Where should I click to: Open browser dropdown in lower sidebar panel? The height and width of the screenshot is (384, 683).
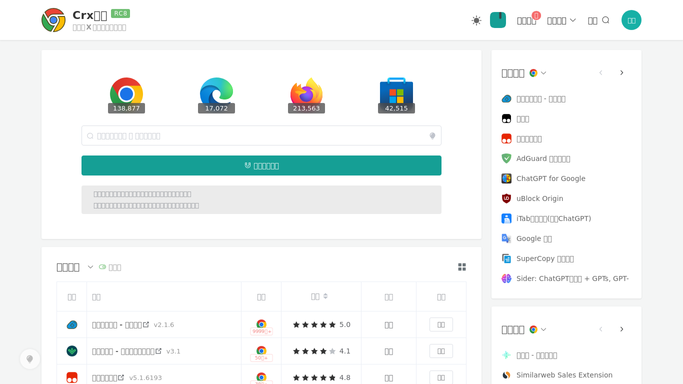point(538,329)
